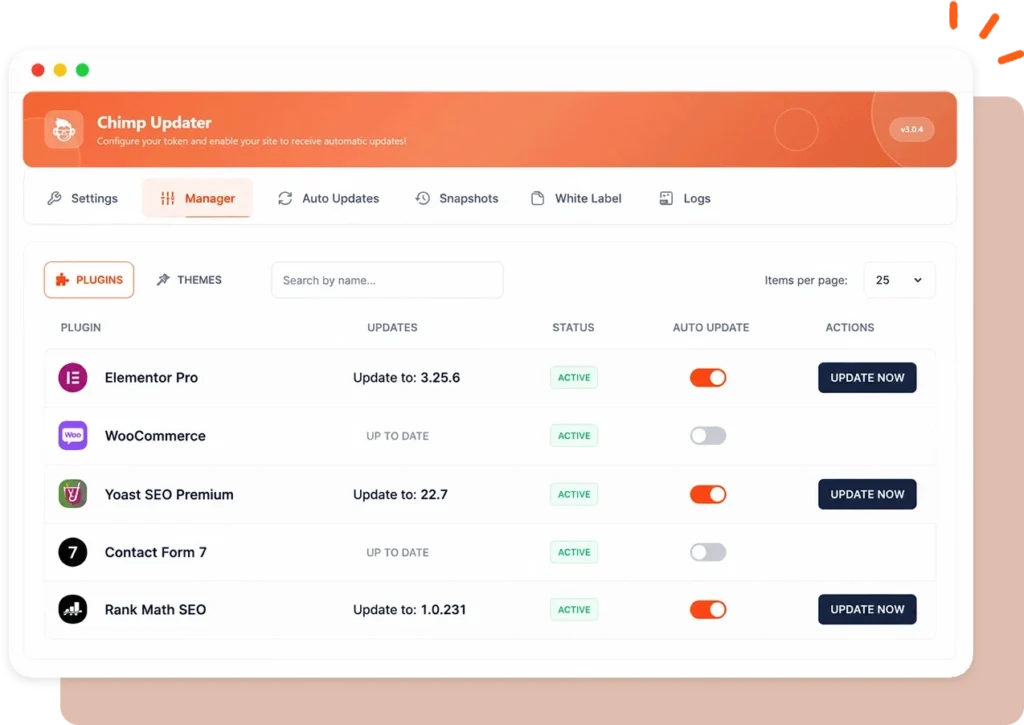This screenshot has width=1024, height=725.
Task: Click the Yoast SEO Premium plugin icon
Action: (72, 494)
